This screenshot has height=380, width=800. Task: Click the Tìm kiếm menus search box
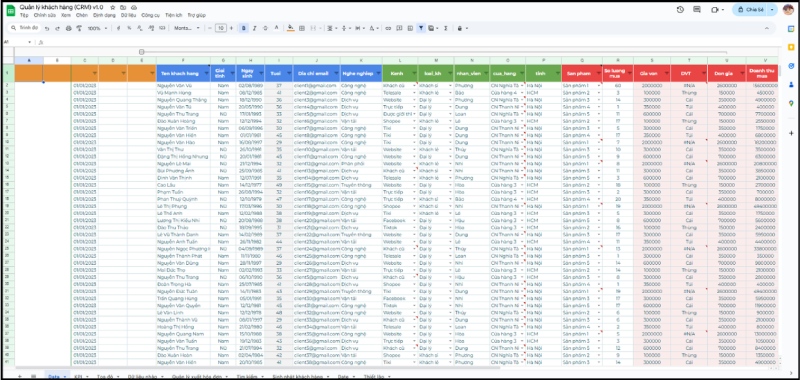tap(24, 28)
